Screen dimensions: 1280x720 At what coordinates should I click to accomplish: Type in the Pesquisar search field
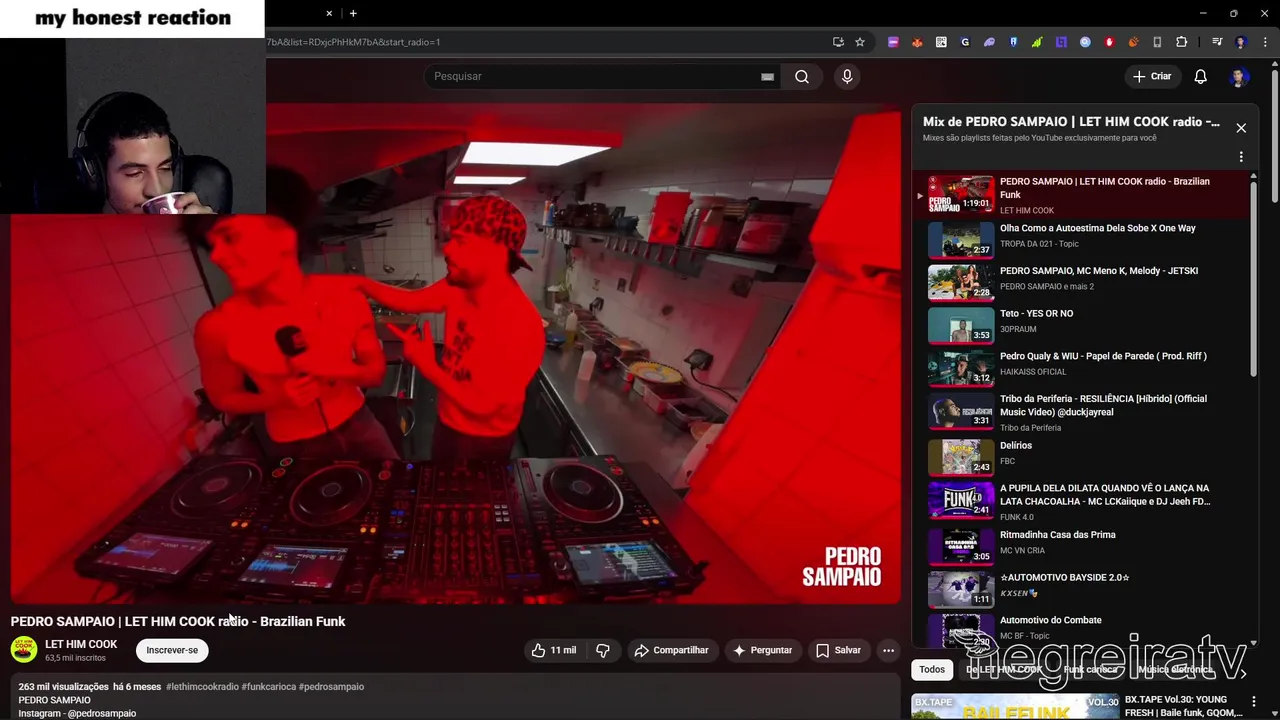pyautogui.click(x=590, y=77)
